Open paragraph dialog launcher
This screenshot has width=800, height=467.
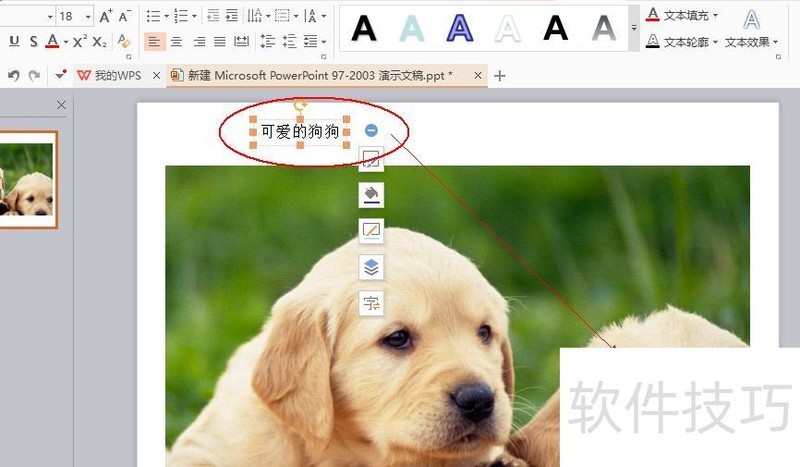[323, 57]
